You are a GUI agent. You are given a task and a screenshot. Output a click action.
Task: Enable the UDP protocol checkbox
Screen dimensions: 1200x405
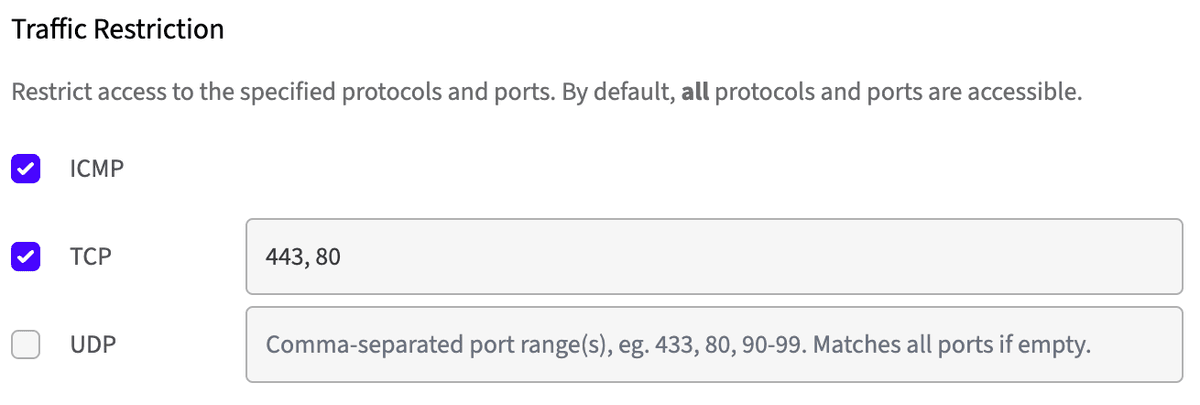click(x=25, y=345)
